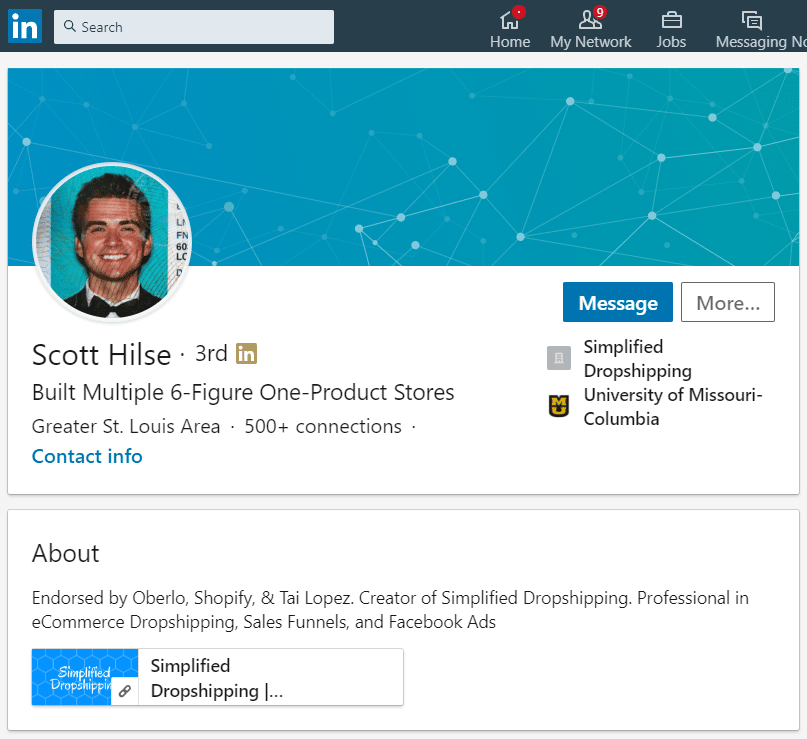Click the About summary text starting 'Endorsed by Oberlo'

pos(390,610)
